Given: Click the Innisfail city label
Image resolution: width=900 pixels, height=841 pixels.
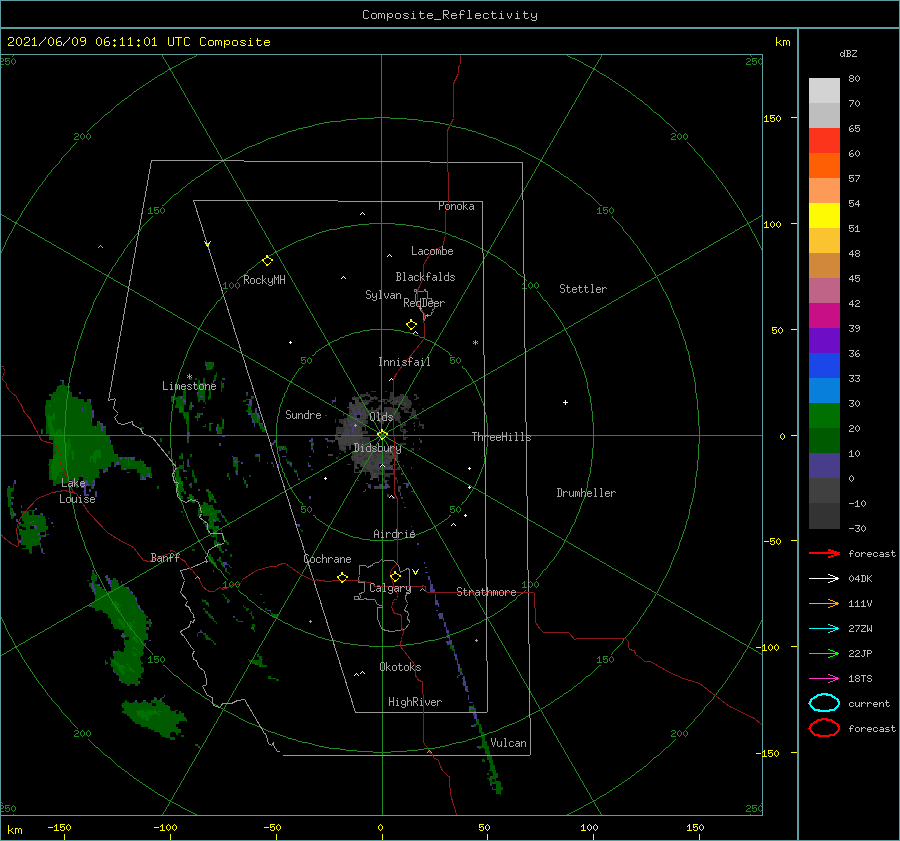Looking at the screenshot, I should click(404, 362).
